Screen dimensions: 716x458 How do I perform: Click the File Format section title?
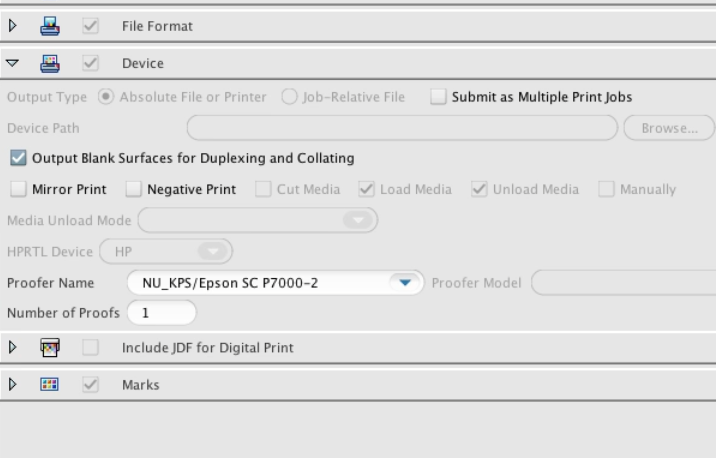[157, 26]
